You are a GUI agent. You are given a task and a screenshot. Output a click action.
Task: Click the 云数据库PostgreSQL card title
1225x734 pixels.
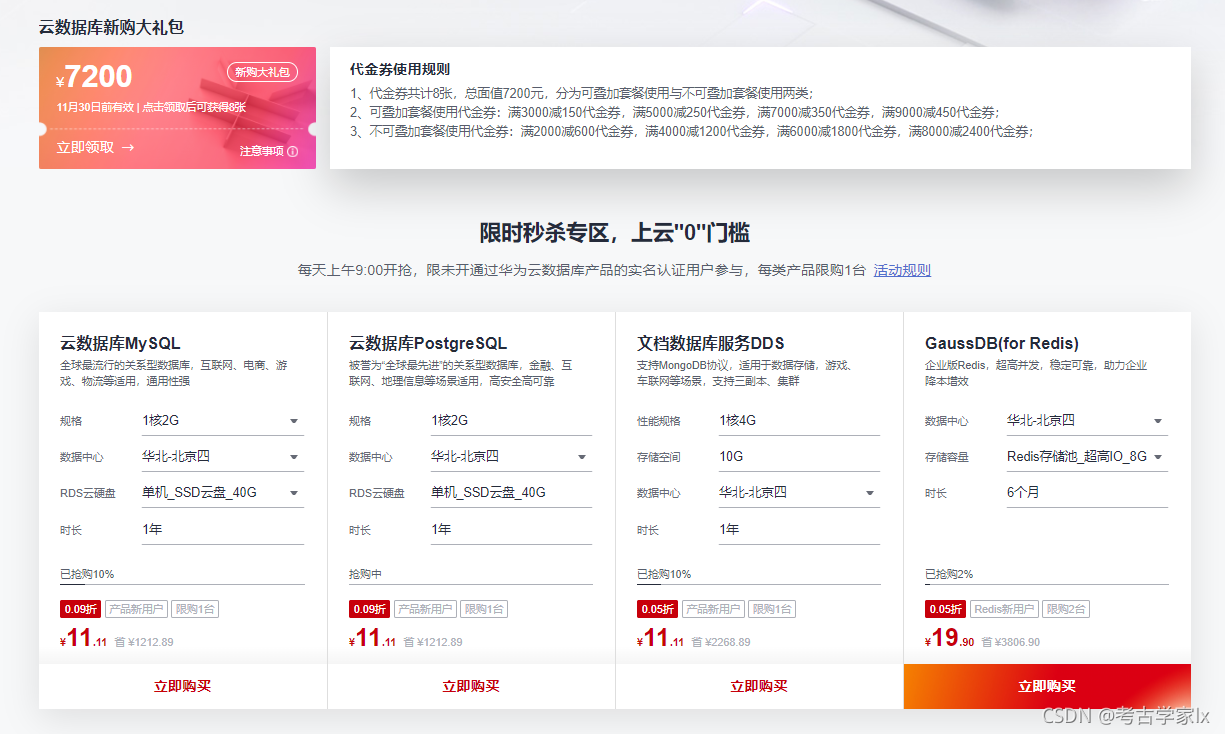[428, 344]
